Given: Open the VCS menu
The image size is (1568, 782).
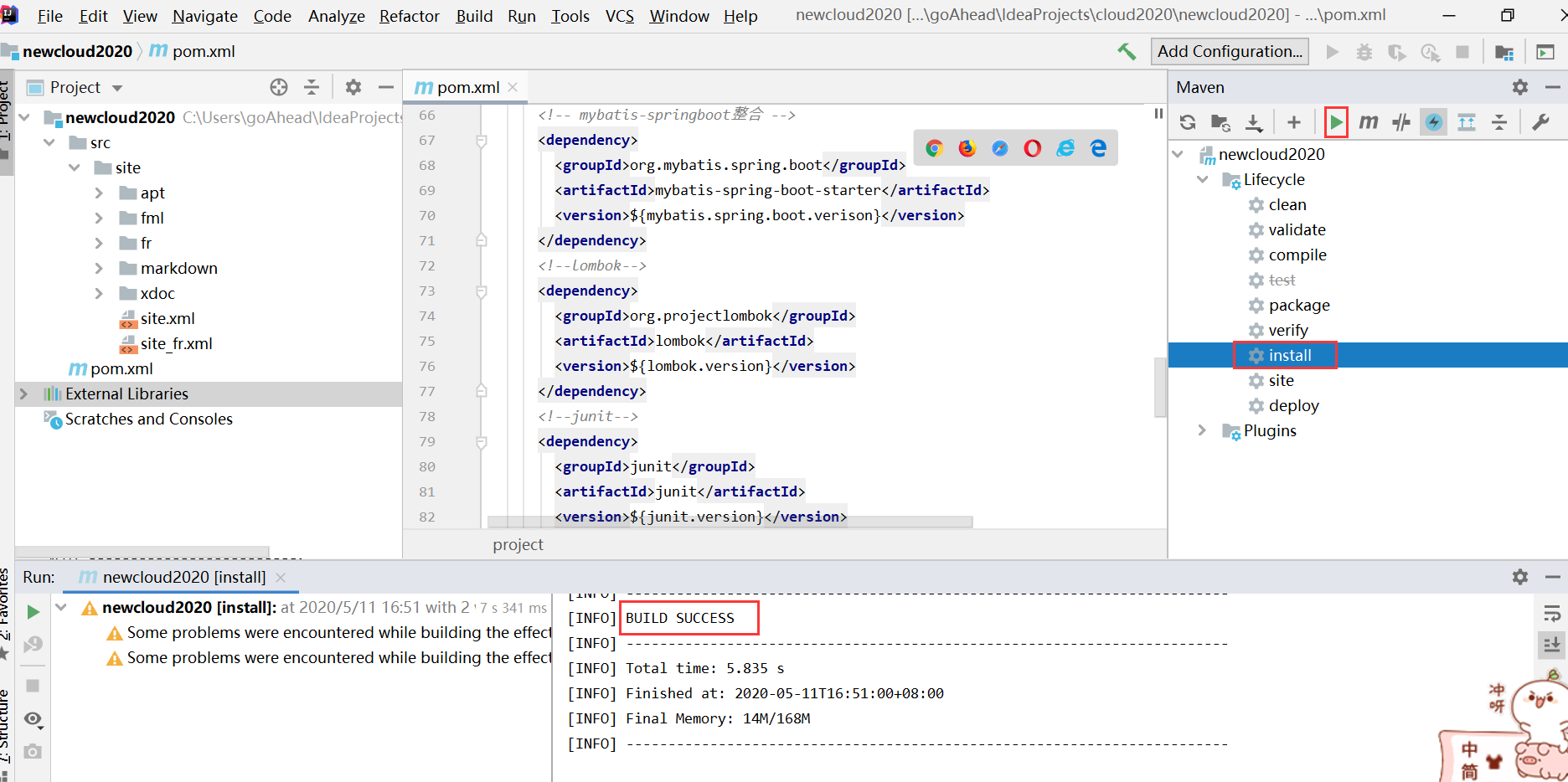Looking at the screenshot, I should (620, 16).
